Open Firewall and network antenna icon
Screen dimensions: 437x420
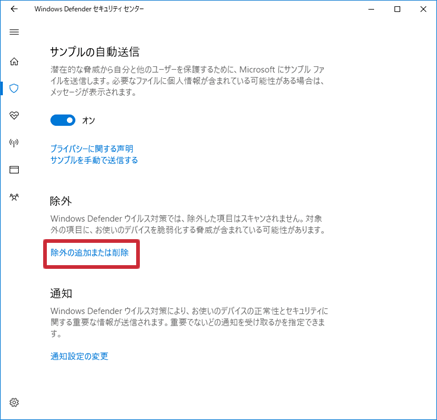point(14,143)
